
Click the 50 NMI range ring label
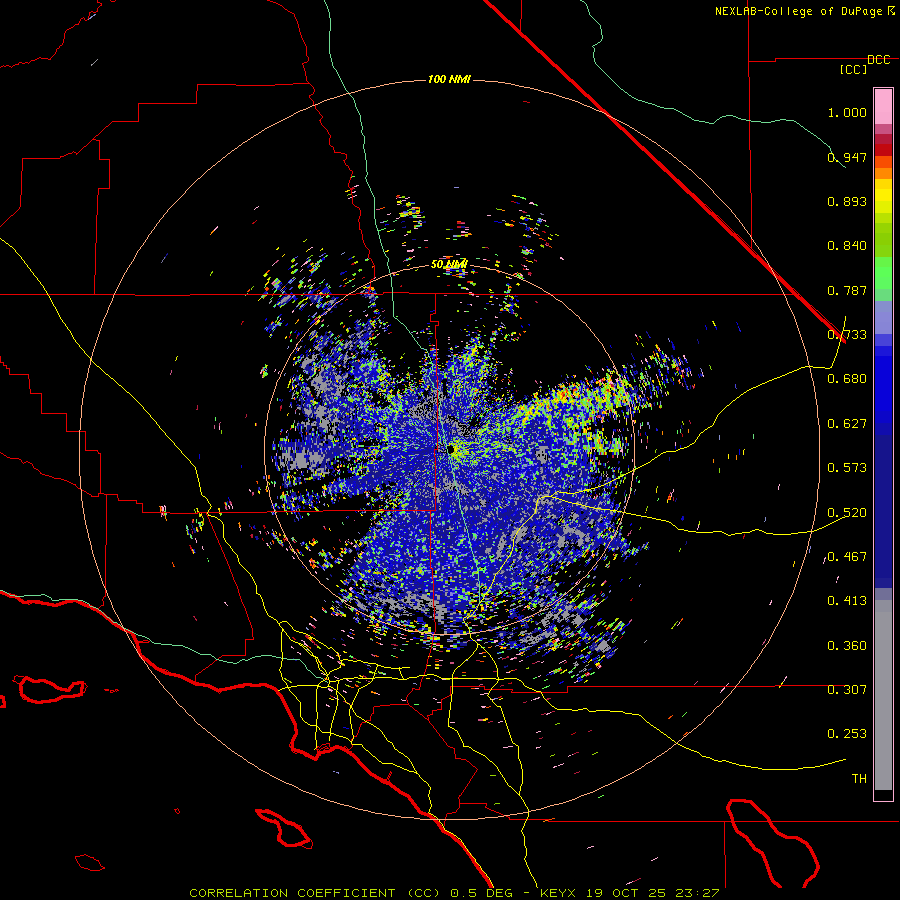(x=449, y=265)
